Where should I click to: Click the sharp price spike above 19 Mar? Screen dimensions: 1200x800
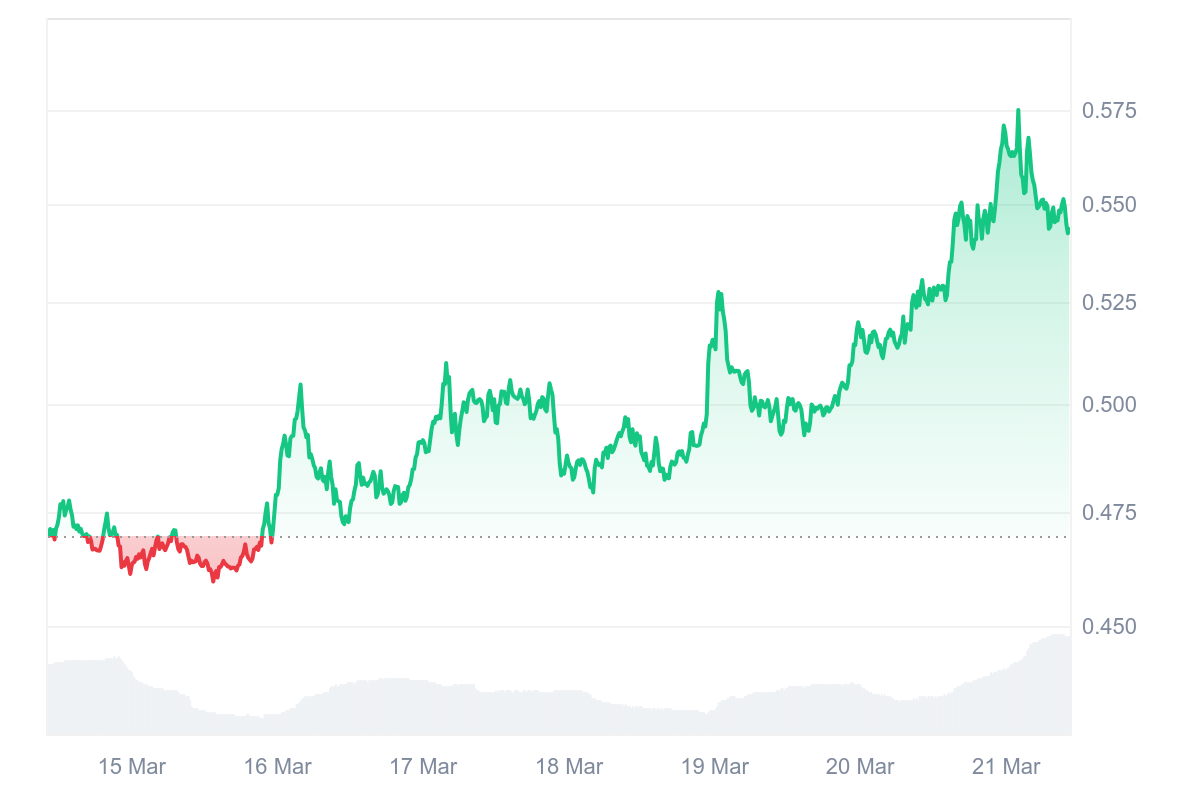click(718, 293)
